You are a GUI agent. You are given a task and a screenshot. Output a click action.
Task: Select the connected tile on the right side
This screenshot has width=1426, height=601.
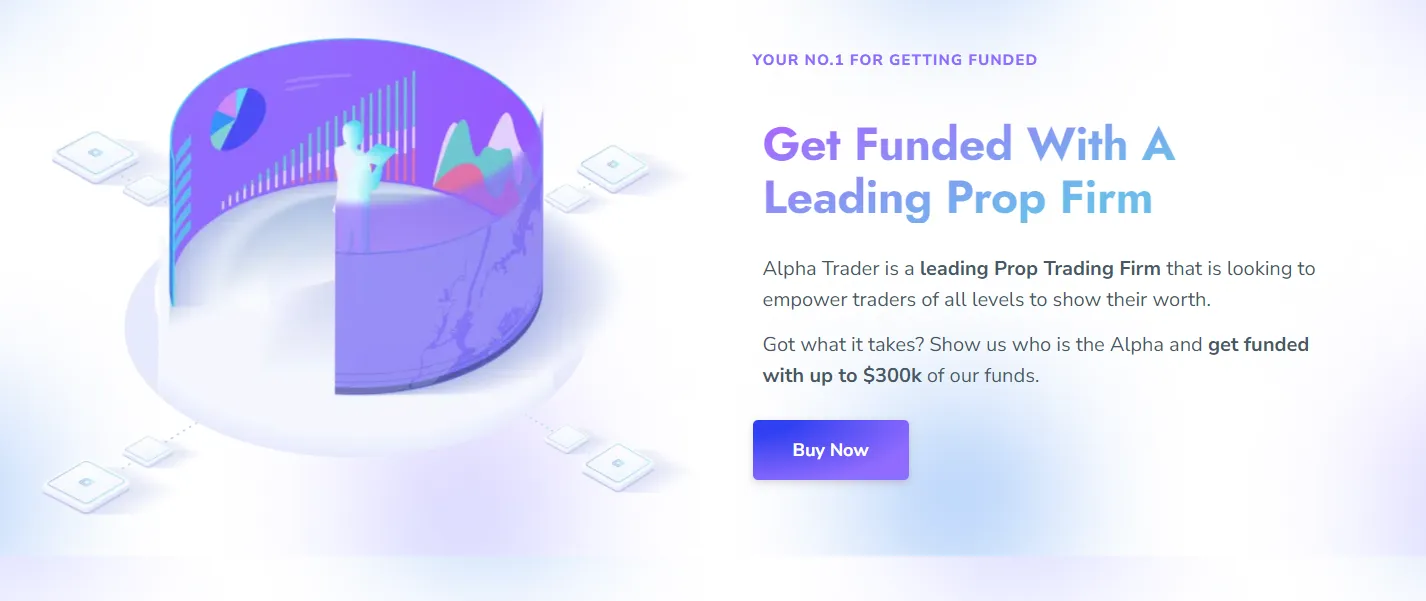(612, 165)
